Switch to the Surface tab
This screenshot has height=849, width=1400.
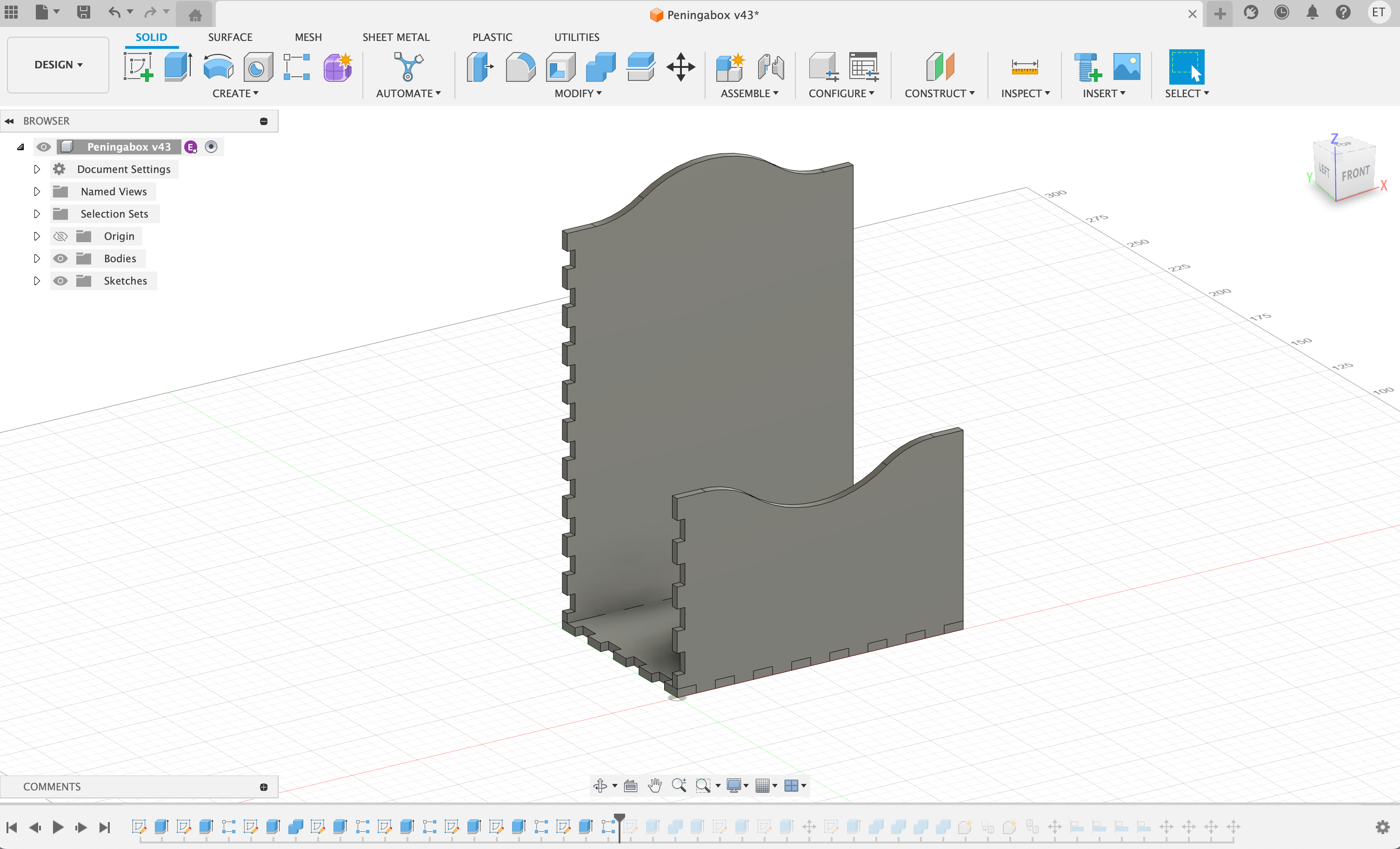click(x=230, y=37)
